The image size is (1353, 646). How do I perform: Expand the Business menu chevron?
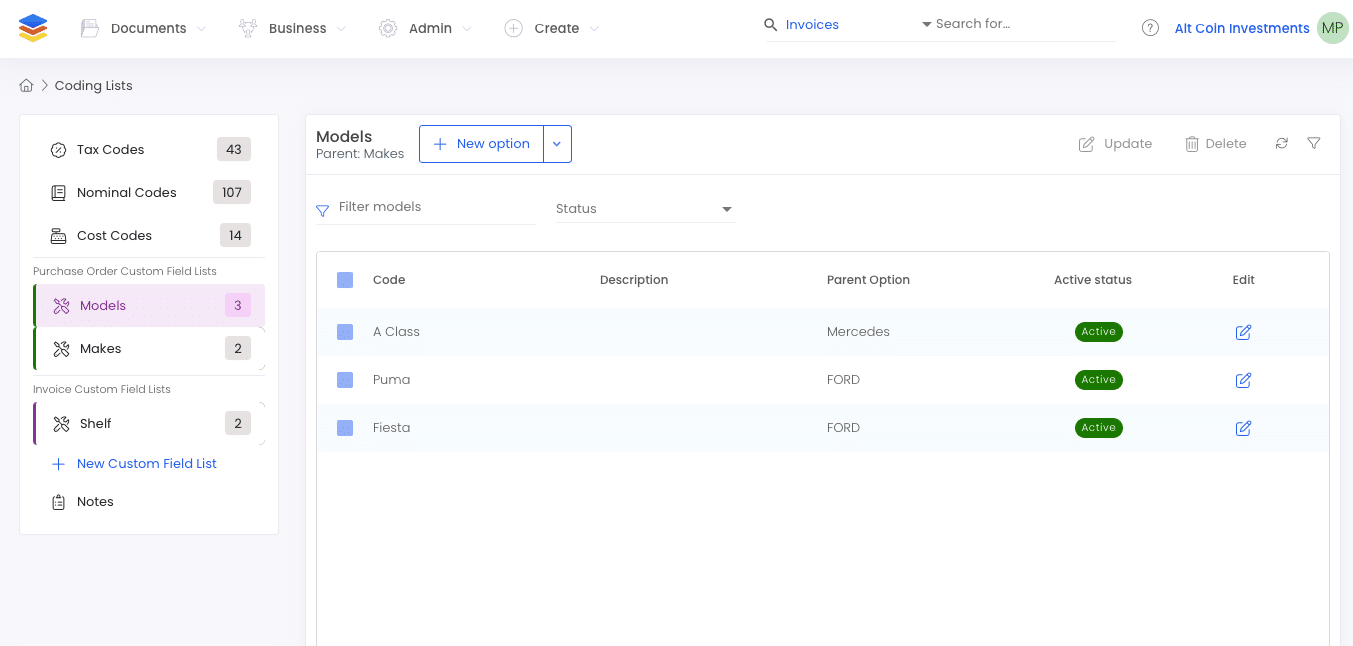click(342, 29)
